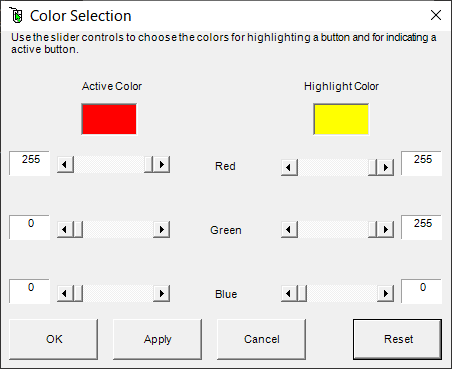Click left arrow of Active Color Green slider
452x369 pixels.
click(65, 229)
